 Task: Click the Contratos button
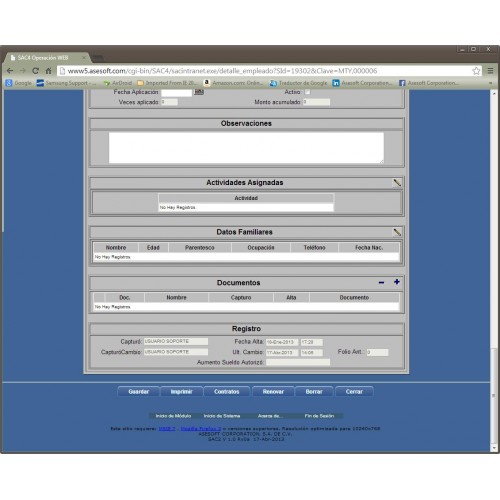pos(227,392)
